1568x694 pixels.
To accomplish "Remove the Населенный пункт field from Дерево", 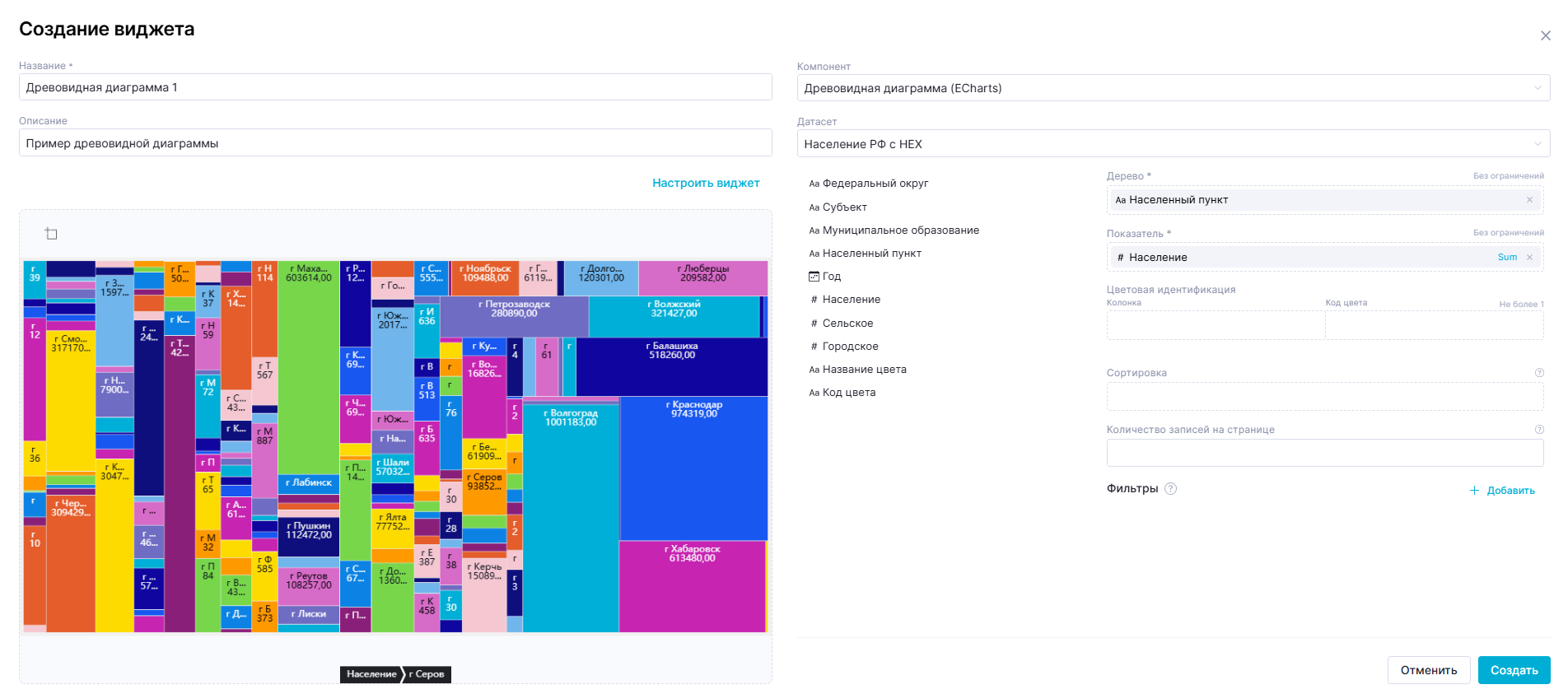I will [x=1529, y=200].
